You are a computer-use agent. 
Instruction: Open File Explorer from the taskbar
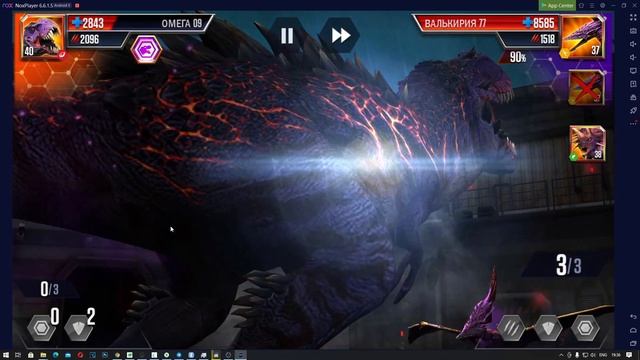tap(43, 355)
